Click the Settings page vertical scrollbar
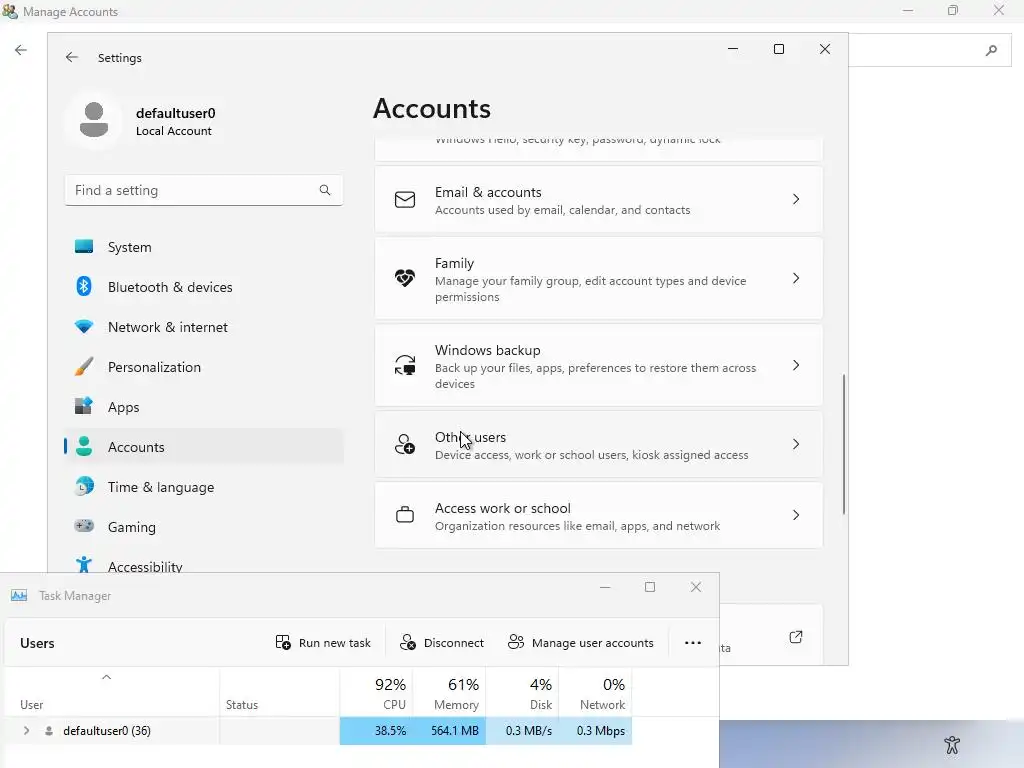Image resolution: width=1024 pixels, height=768 pixels. [844, 444]
